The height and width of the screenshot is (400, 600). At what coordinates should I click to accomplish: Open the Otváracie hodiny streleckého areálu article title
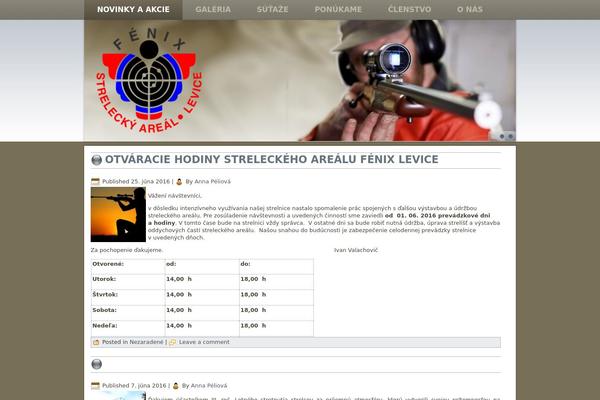click(x=272, y=159)
